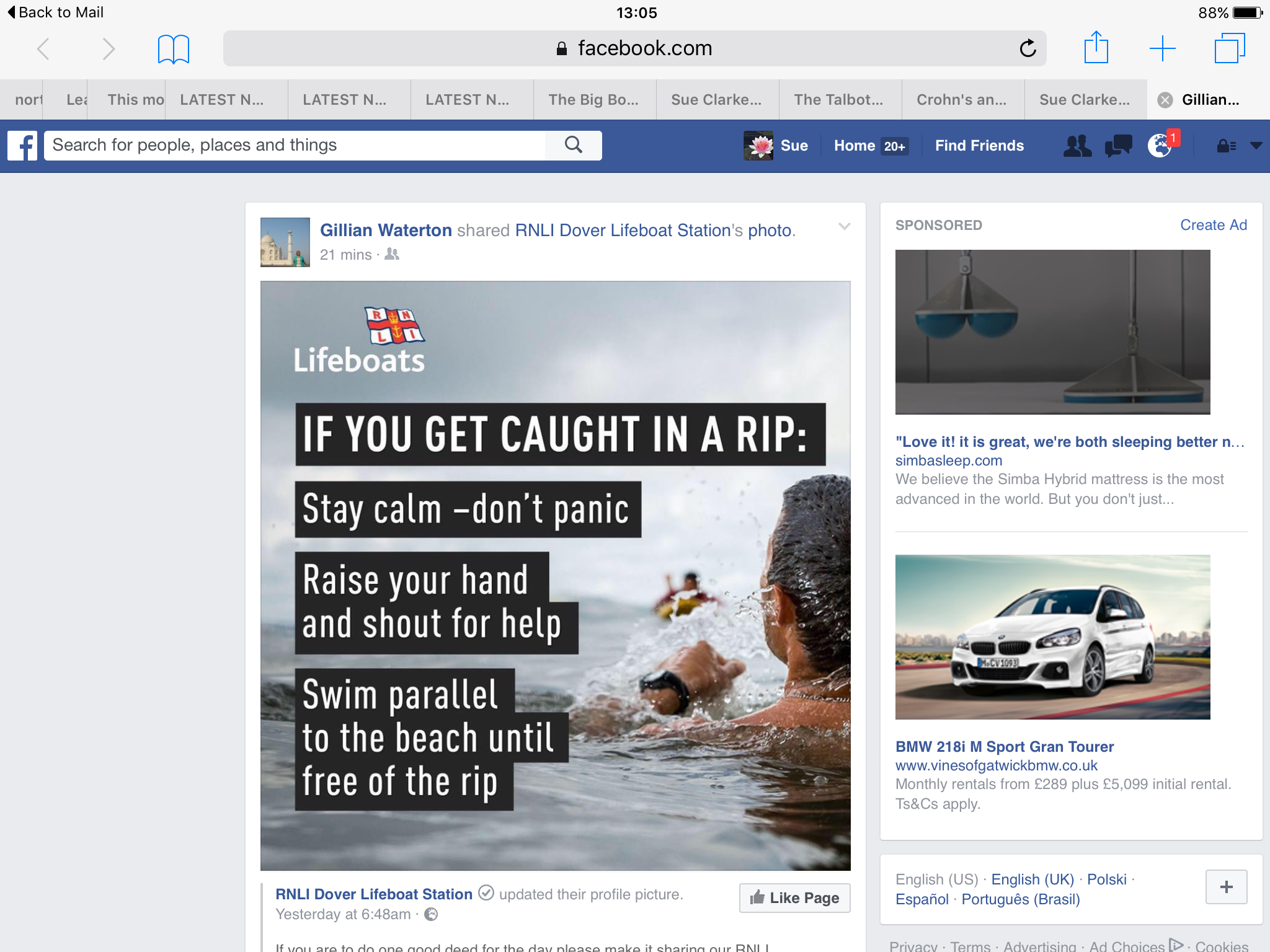Screen dimensions: 1270x952
Task: Like the RNLI Dover Lifeboat Station page
Action: [794, 898]
